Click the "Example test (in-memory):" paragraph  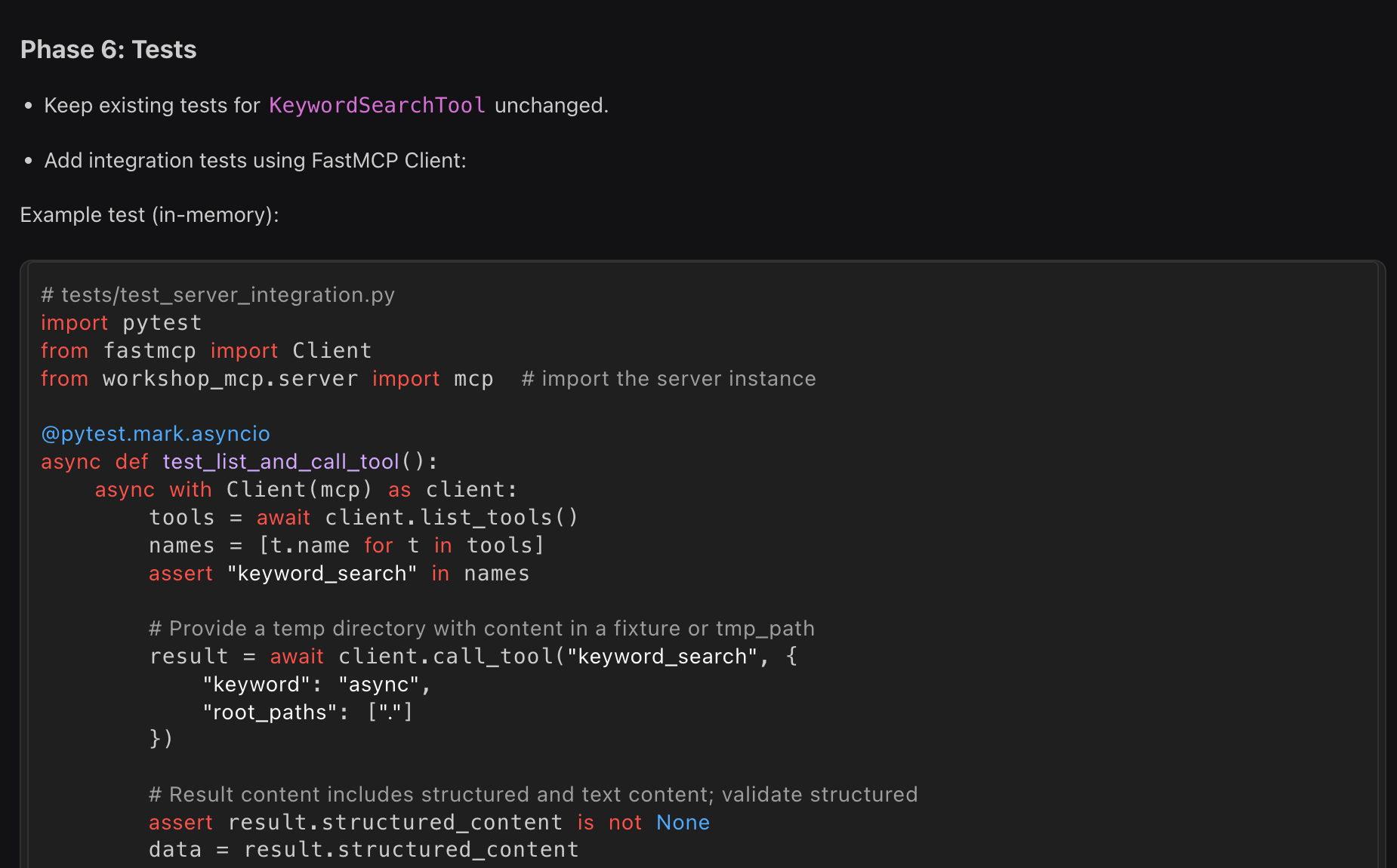click(150, 215)
